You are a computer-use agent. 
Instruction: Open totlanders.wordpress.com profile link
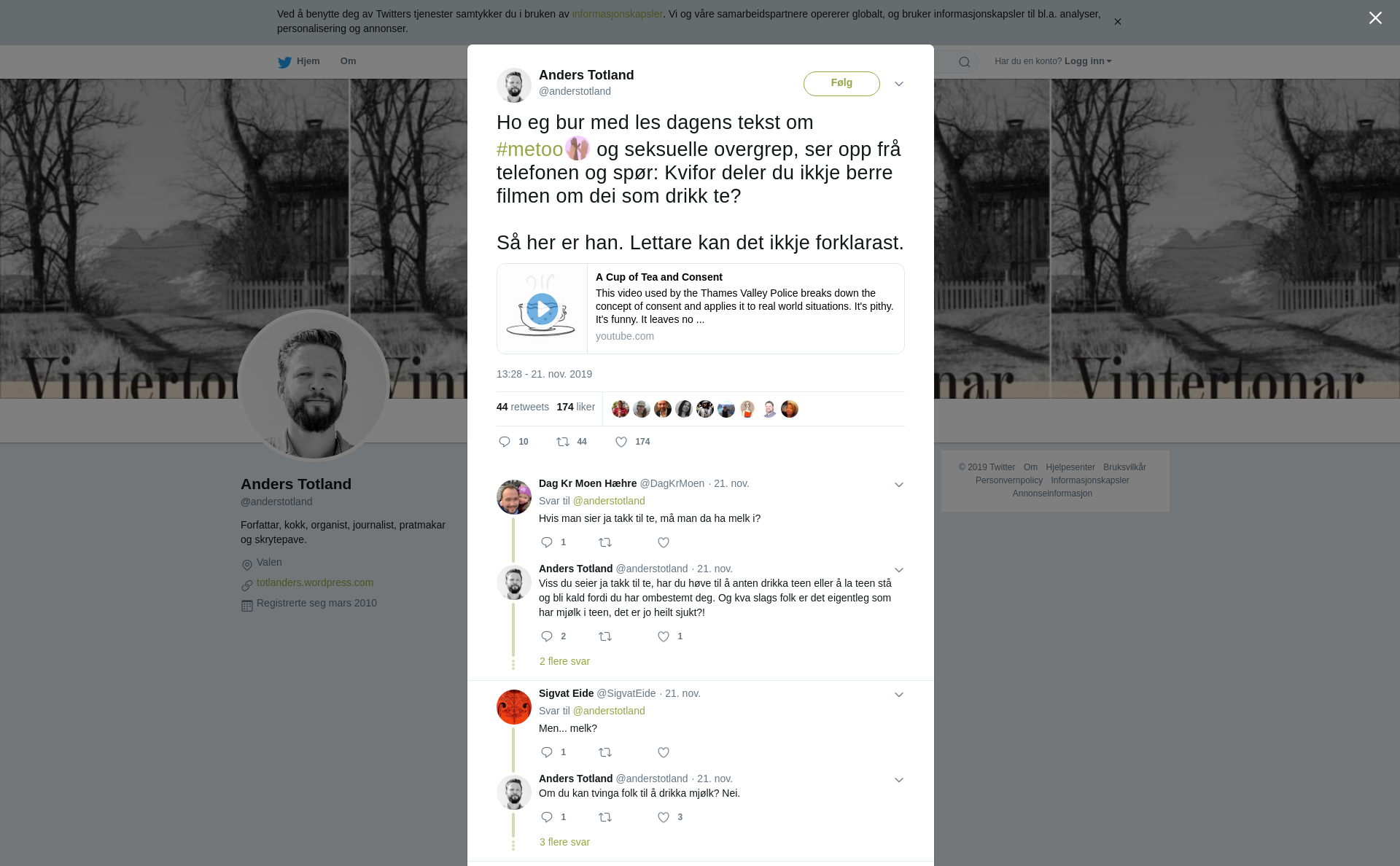[x=315, y=582]
